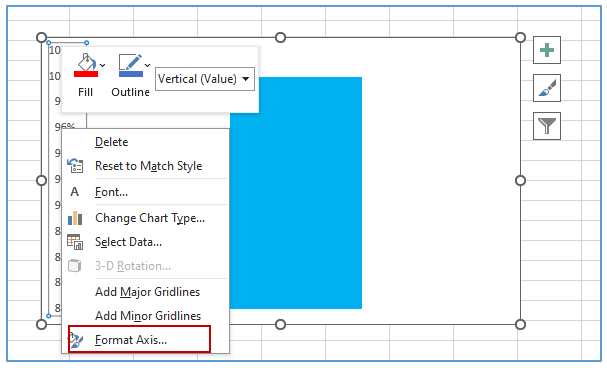Image resolution: width=607 pixels, height=368 pixels.
Task: Click the Fill paint bucket icon
Action: [86, 62]
